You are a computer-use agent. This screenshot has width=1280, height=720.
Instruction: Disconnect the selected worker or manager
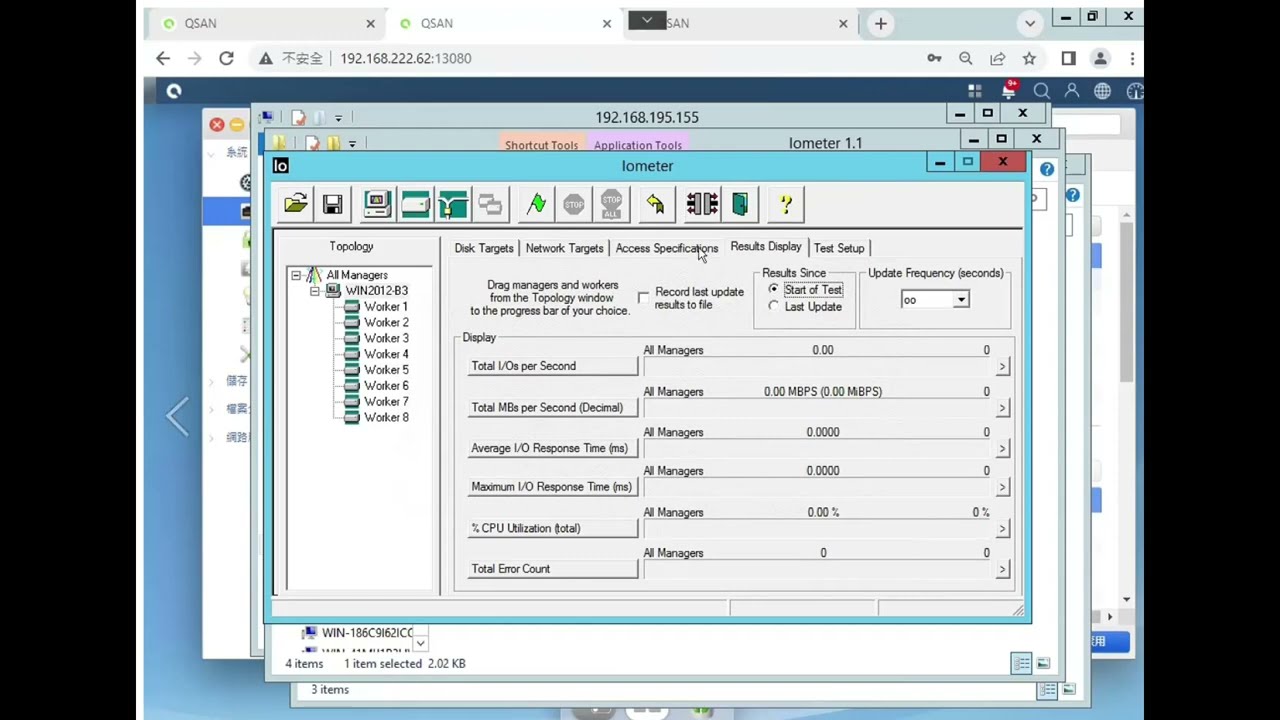[702, 204]
